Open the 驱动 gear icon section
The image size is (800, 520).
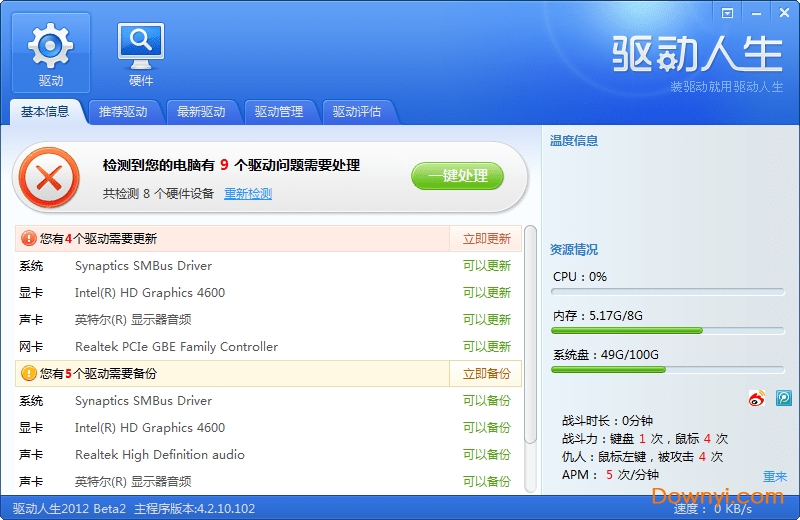[x=51, y=53]
